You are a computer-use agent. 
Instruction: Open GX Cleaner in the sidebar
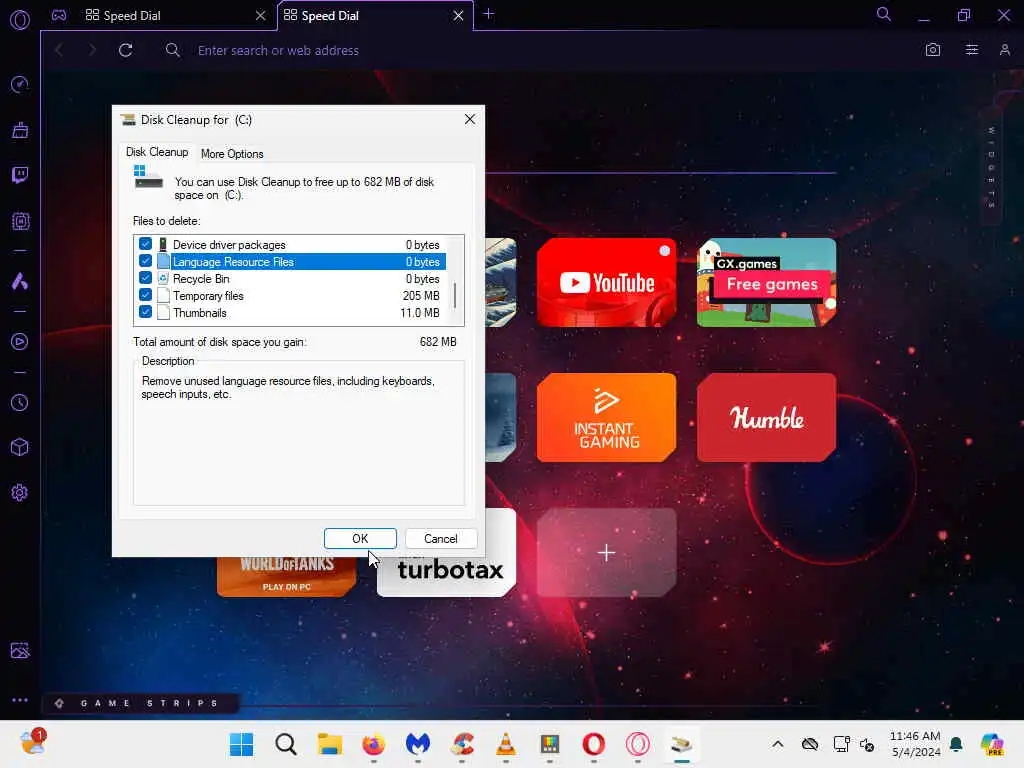(x=20, y=130)
